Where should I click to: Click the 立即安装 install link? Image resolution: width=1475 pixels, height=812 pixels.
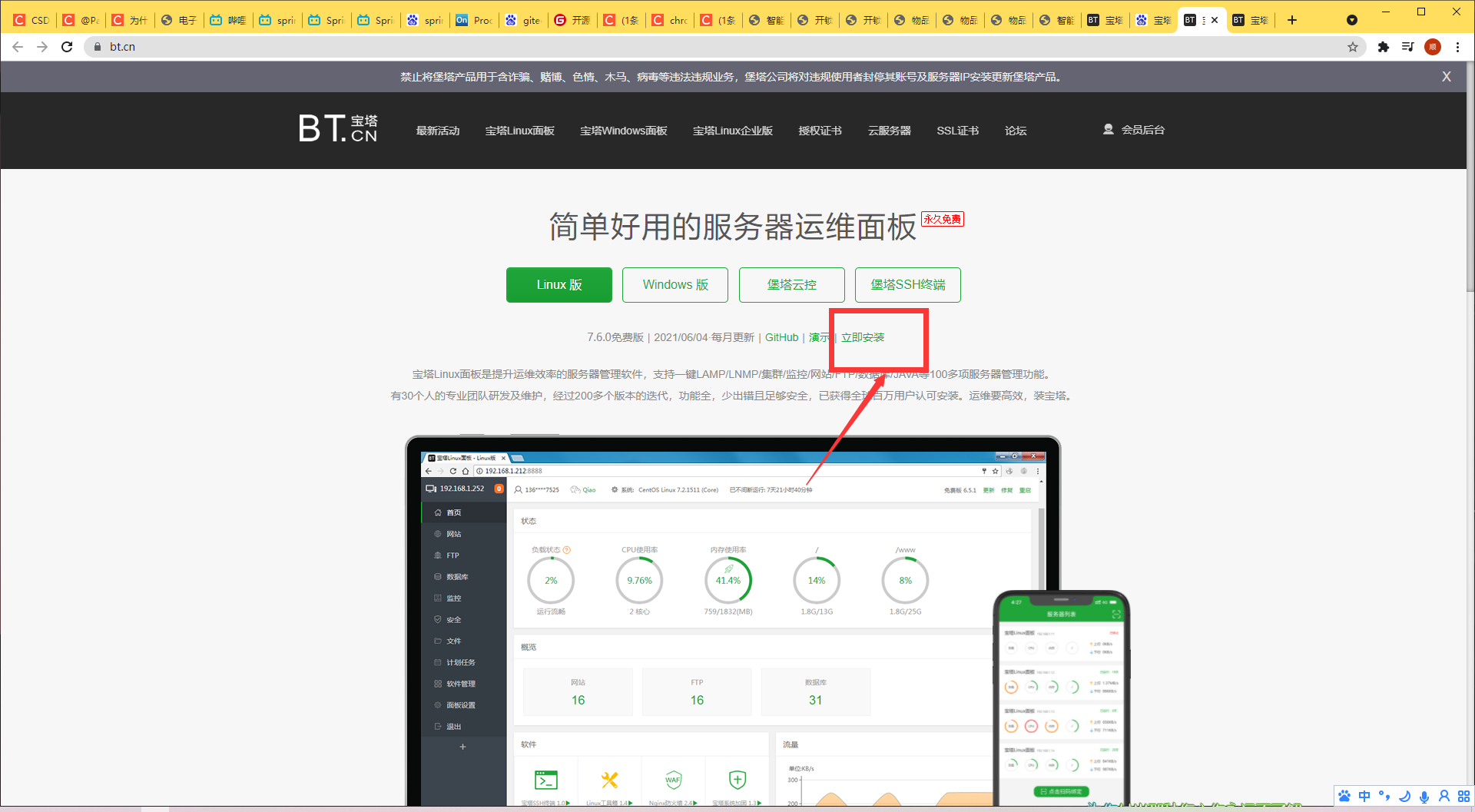862,337
